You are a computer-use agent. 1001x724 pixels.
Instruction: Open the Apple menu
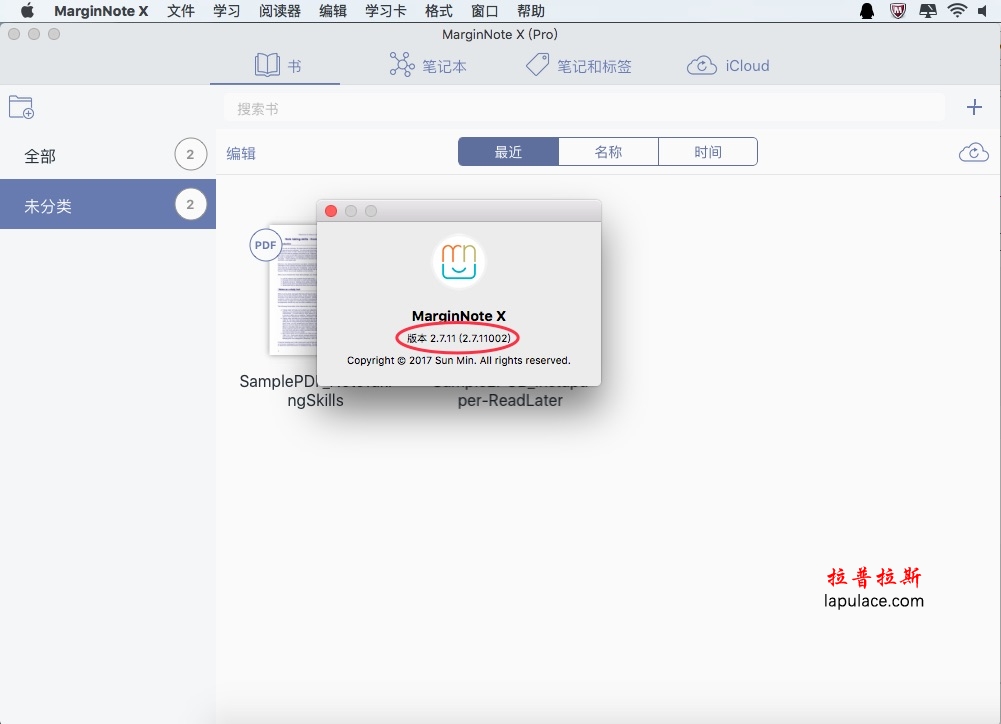(27, 11)
